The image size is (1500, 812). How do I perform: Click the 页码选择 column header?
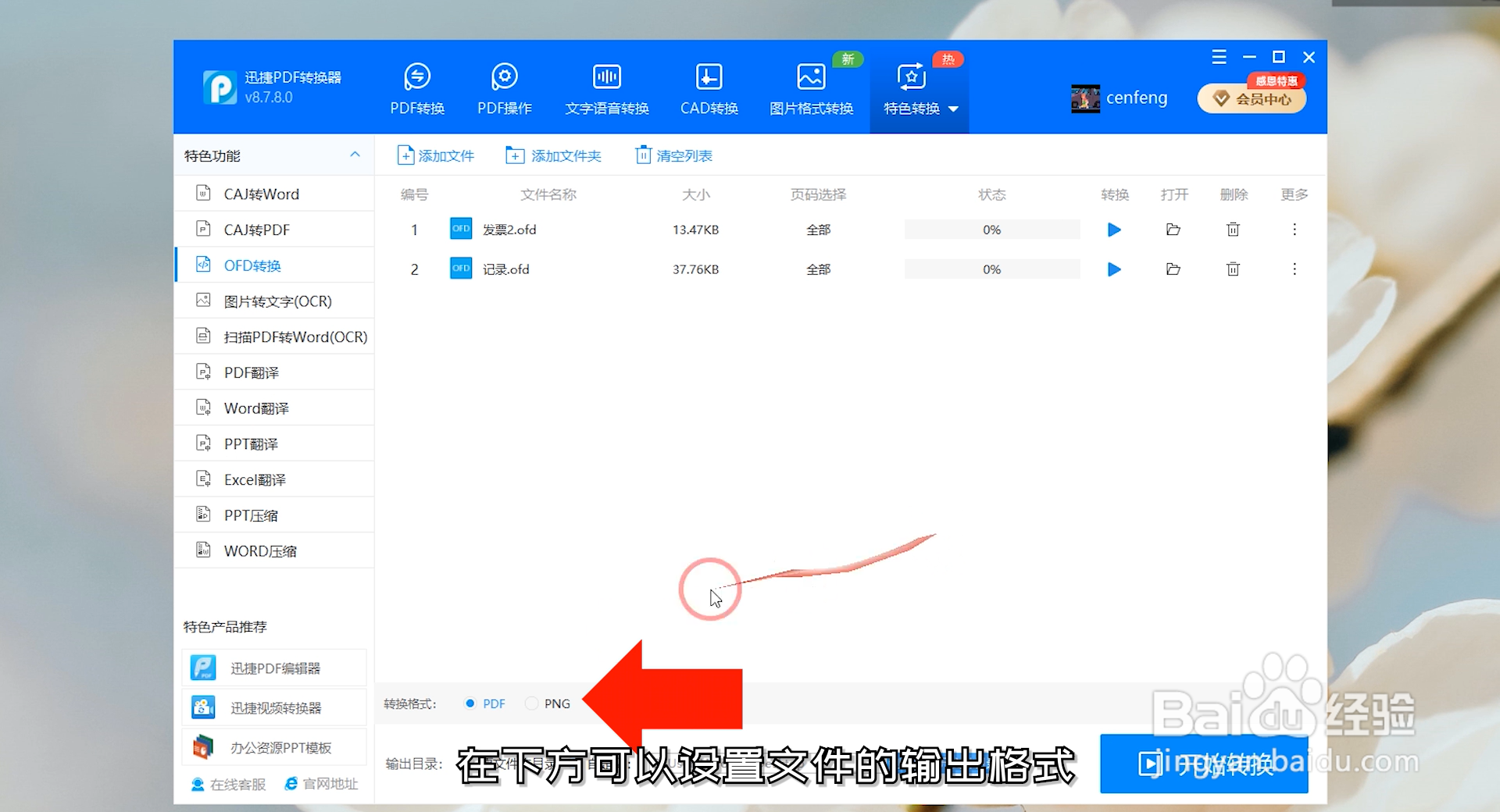(818, 194)
